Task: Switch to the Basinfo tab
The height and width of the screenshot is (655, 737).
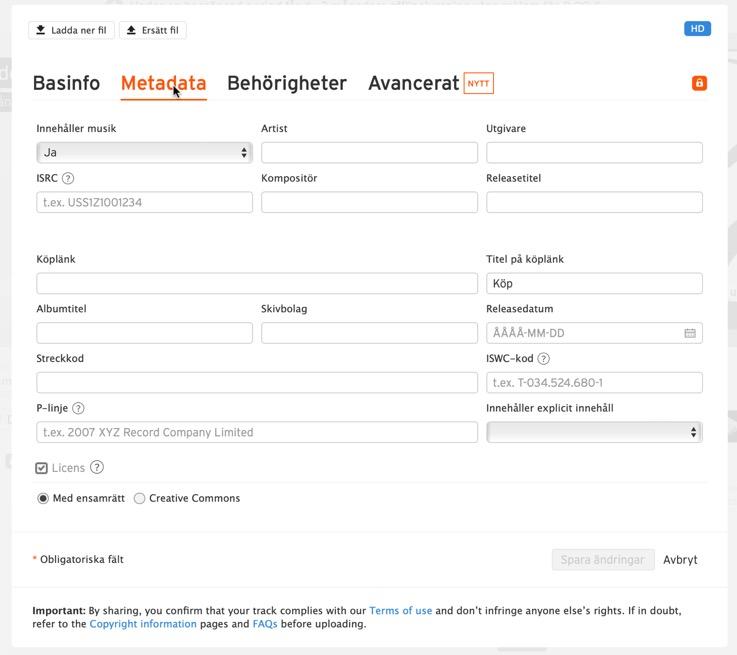Action: tap(66, 83)
